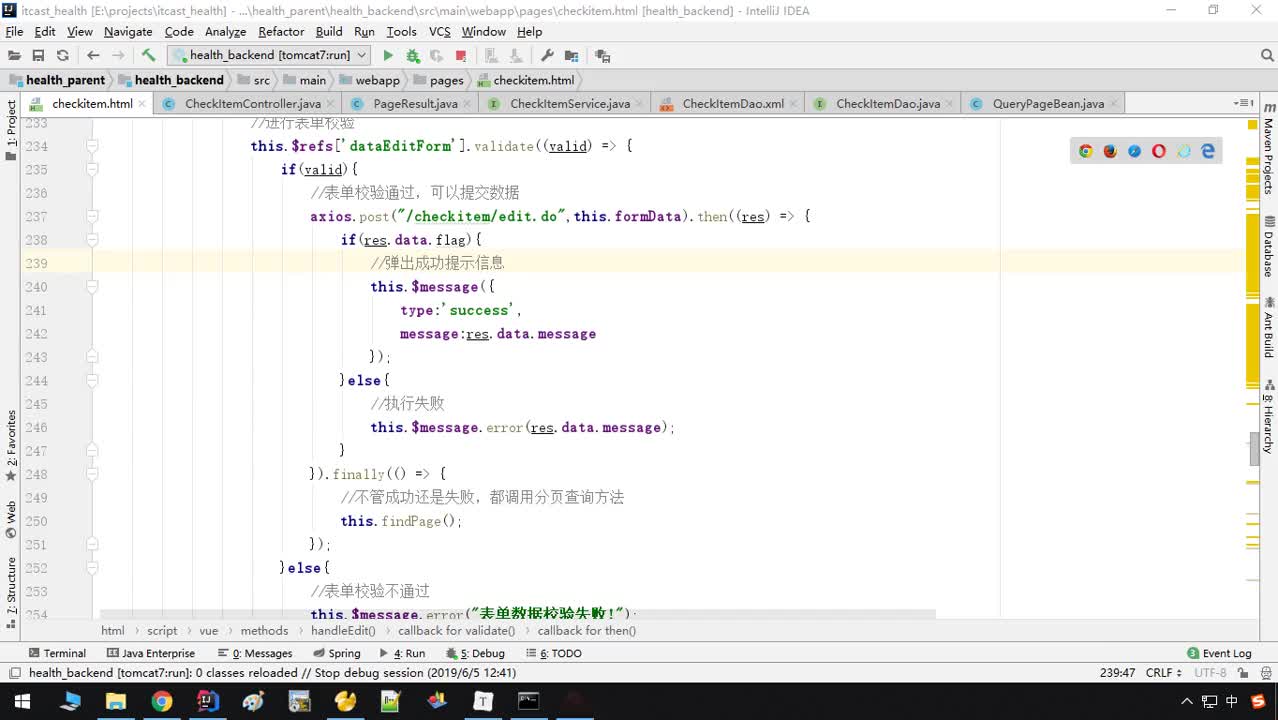Screen dimensions: 1278x720
Task: Click the Synchronize refresh icon
Action: (x=62, y=56)
